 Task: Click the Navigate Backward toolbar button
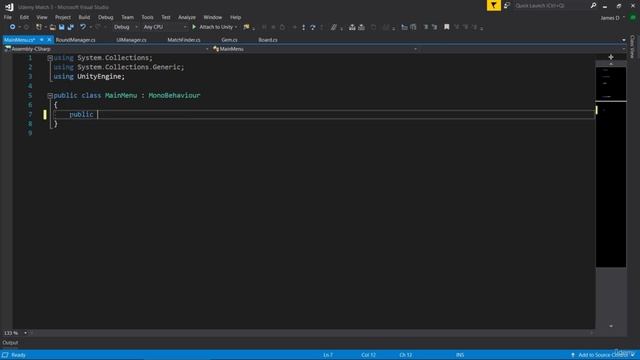point(12,27)
